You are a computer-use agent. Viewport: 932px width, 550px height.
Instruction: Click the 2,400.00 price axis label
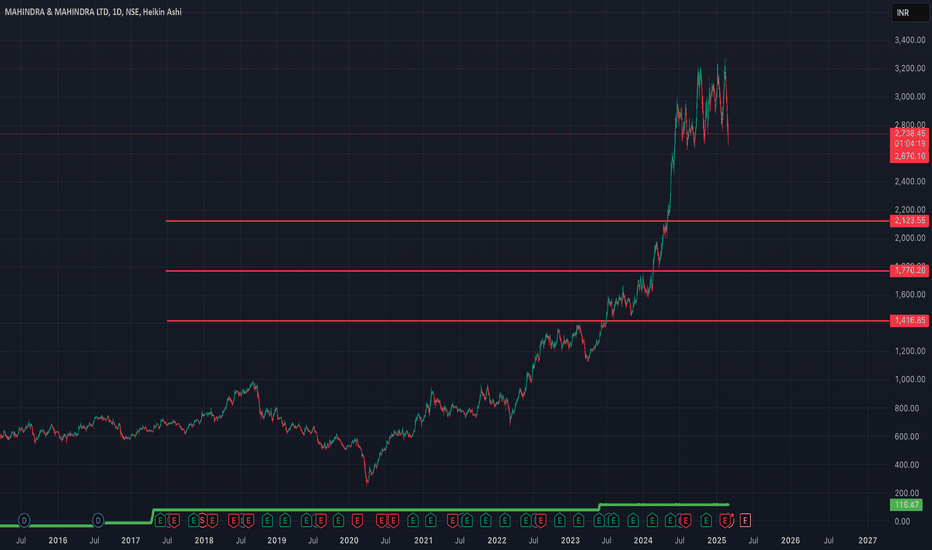coord(909,181)
